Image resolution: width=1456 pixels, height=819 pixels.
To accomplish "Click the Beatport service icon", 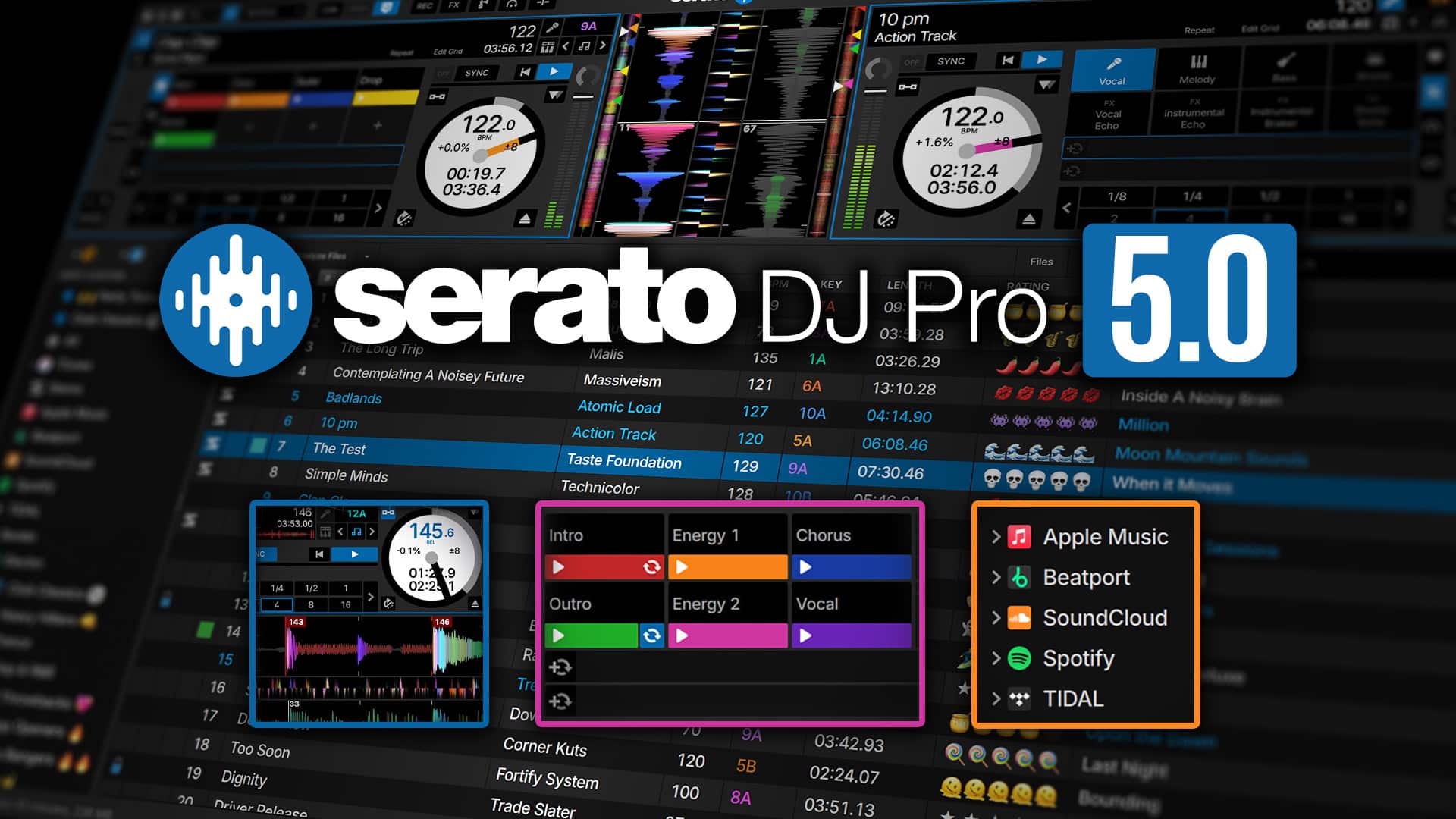I will pos(1019,578).
